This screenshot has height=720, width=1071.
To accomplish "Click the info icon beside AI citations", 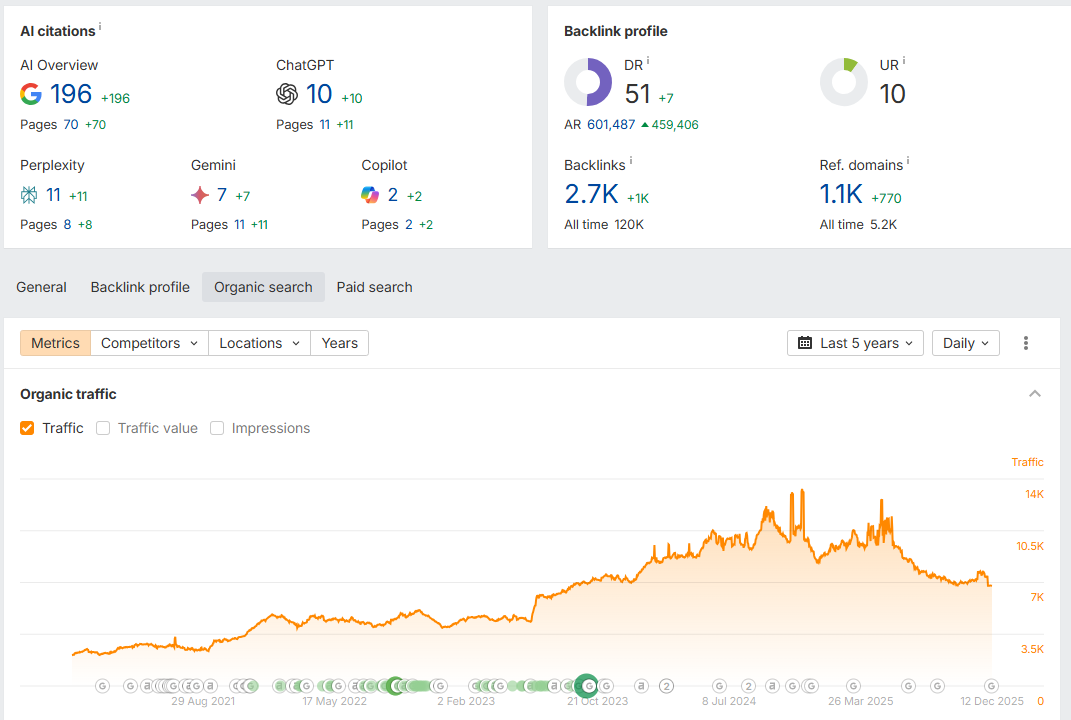I will pos(100,28).
